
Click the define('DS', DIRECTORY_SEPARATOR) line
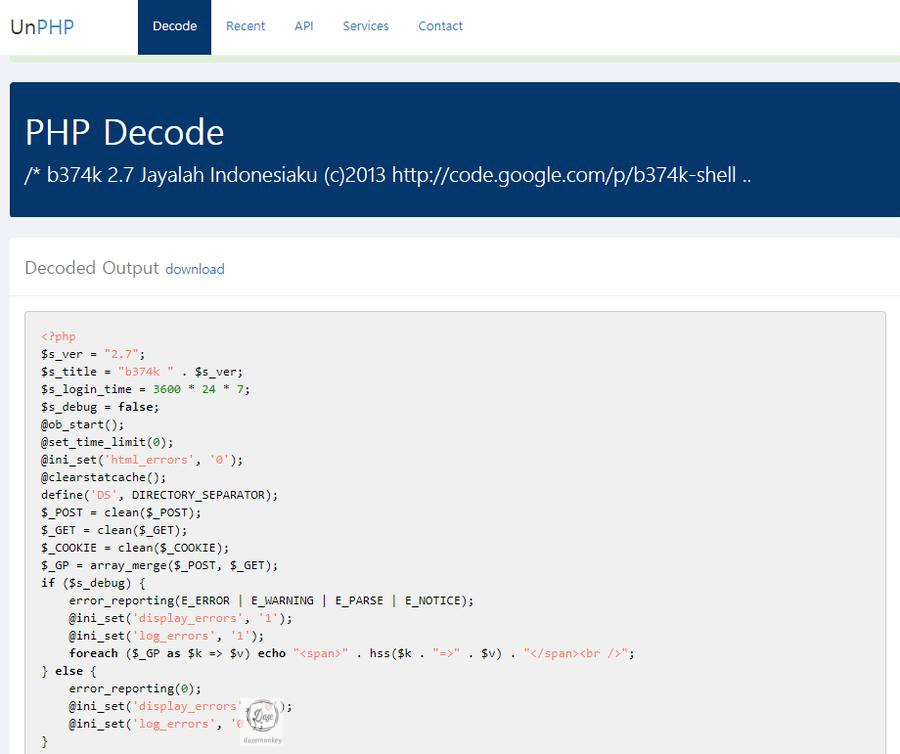pos(160,495)
